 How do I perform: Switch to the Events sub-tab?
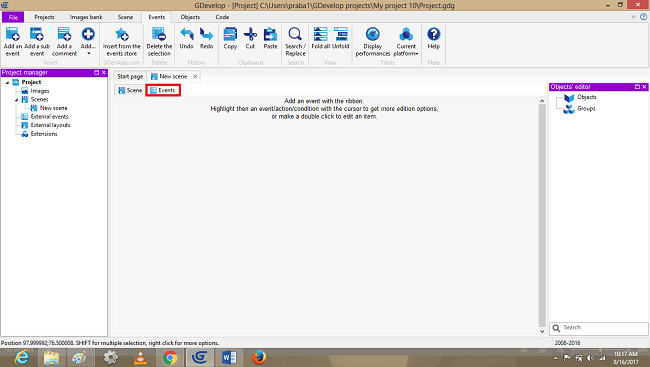pyautogui.click(x=163, y=90)
